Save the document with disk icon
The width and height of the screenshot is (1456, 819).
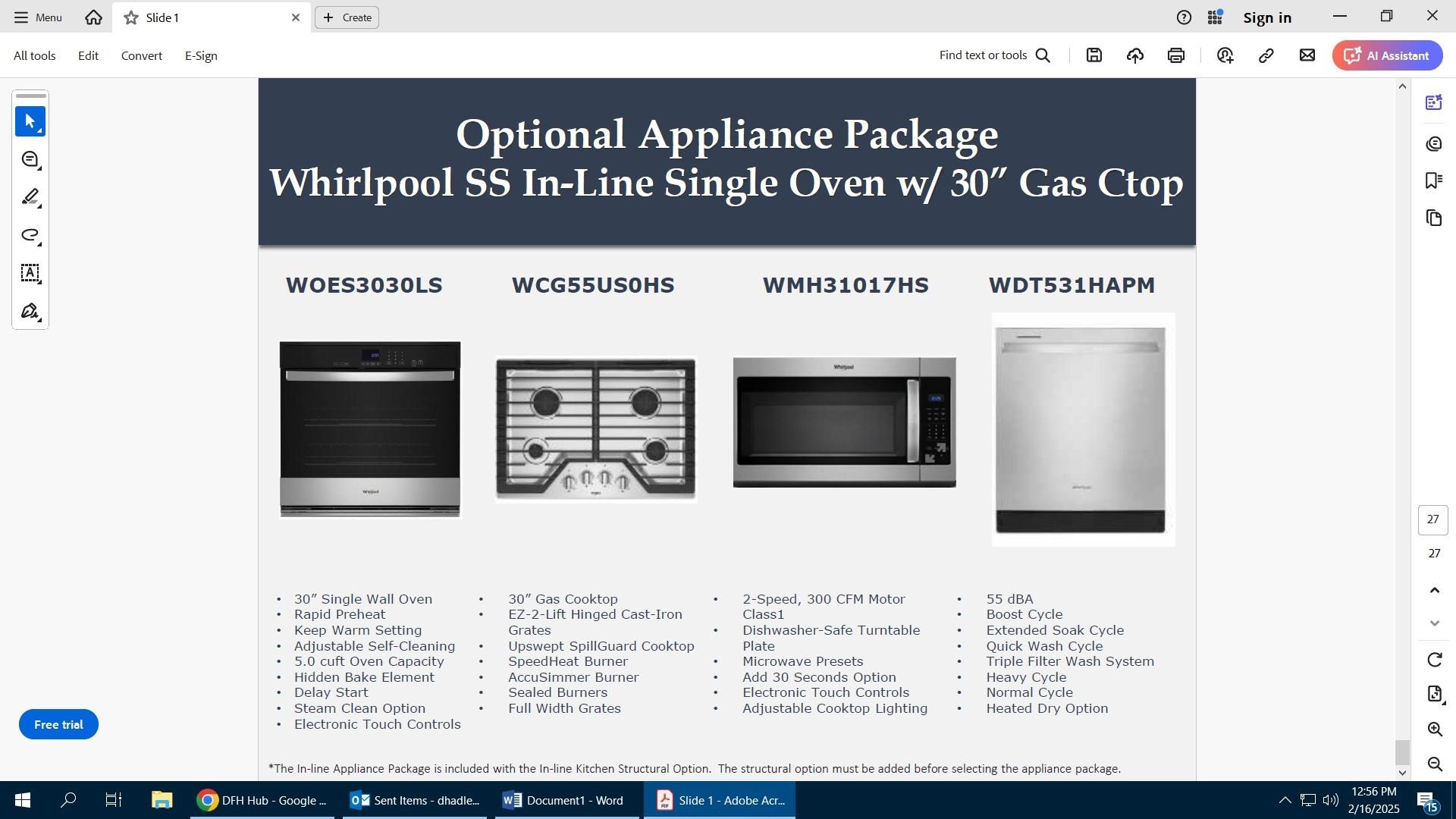[1094, 55]
